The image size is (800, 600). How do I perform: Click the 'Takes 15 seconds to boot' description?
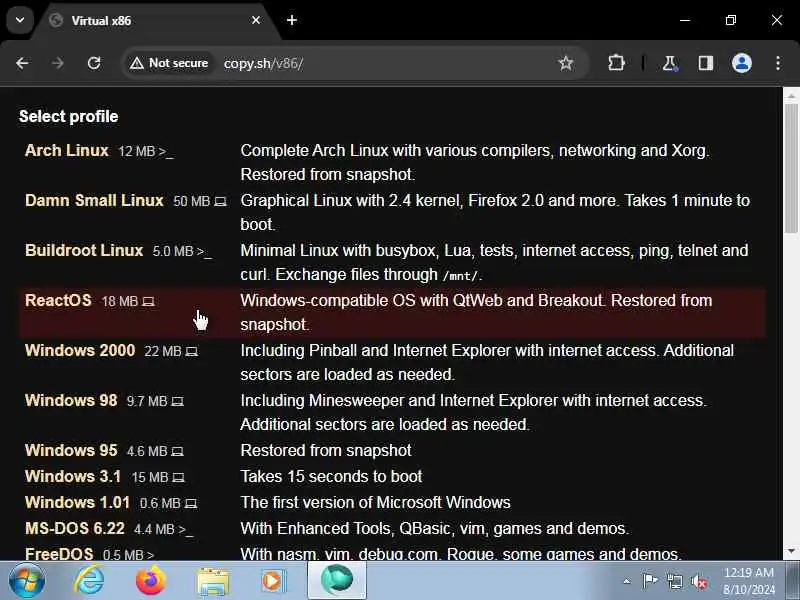click(331, 477)
